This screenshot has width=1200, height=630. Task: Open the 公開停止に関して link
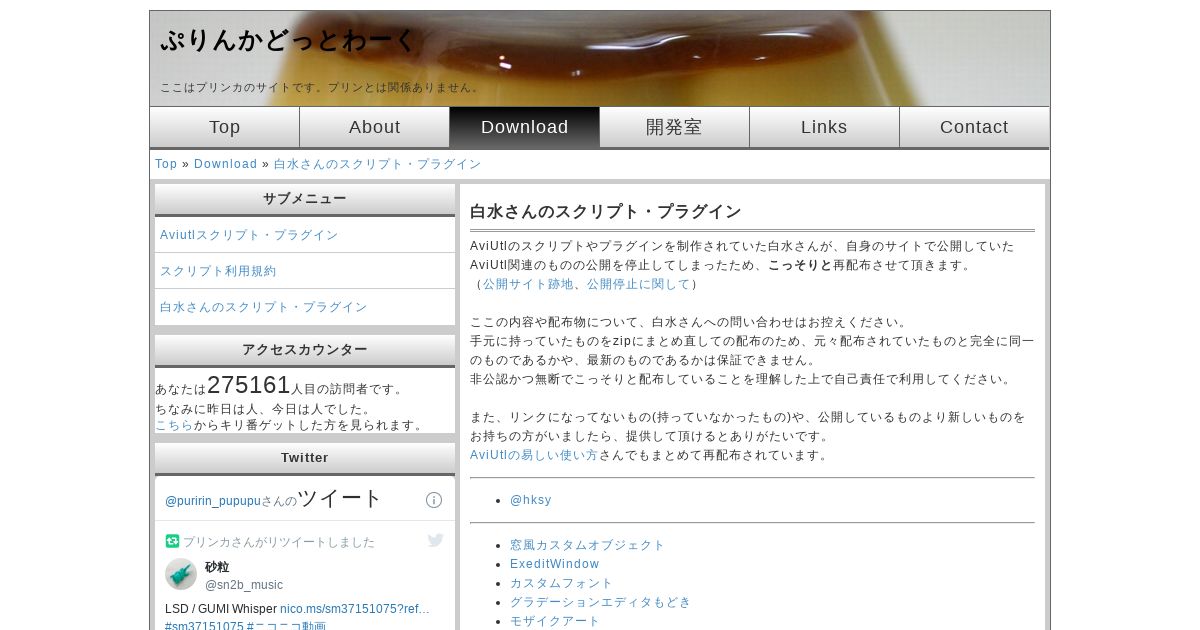pos(639,284)
